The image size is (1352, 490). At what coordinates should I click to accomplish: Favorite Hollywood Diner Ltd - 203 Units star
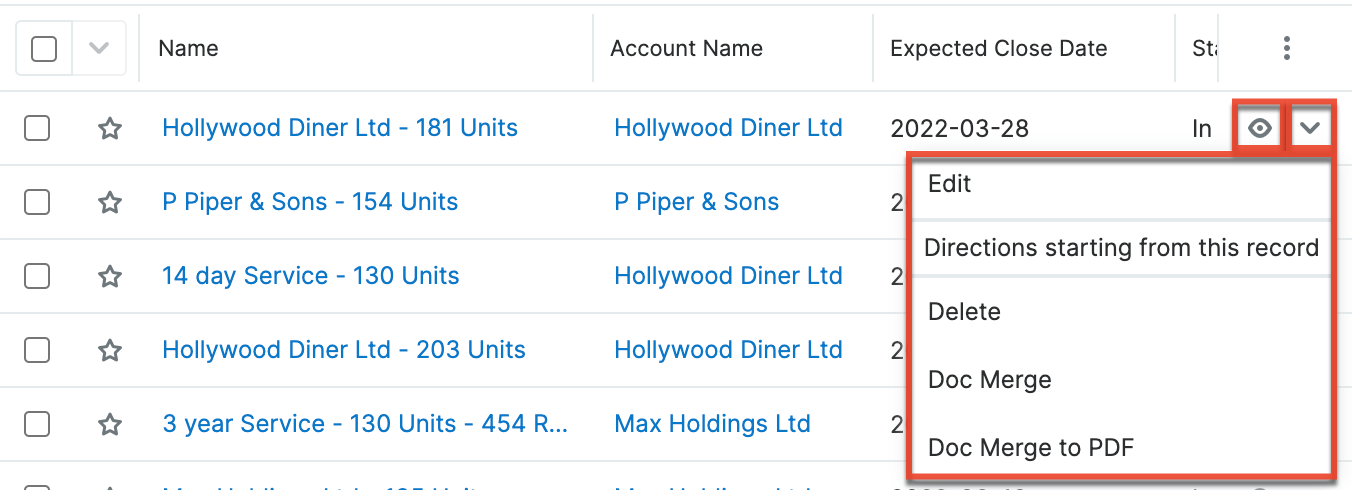pos(110,350)
